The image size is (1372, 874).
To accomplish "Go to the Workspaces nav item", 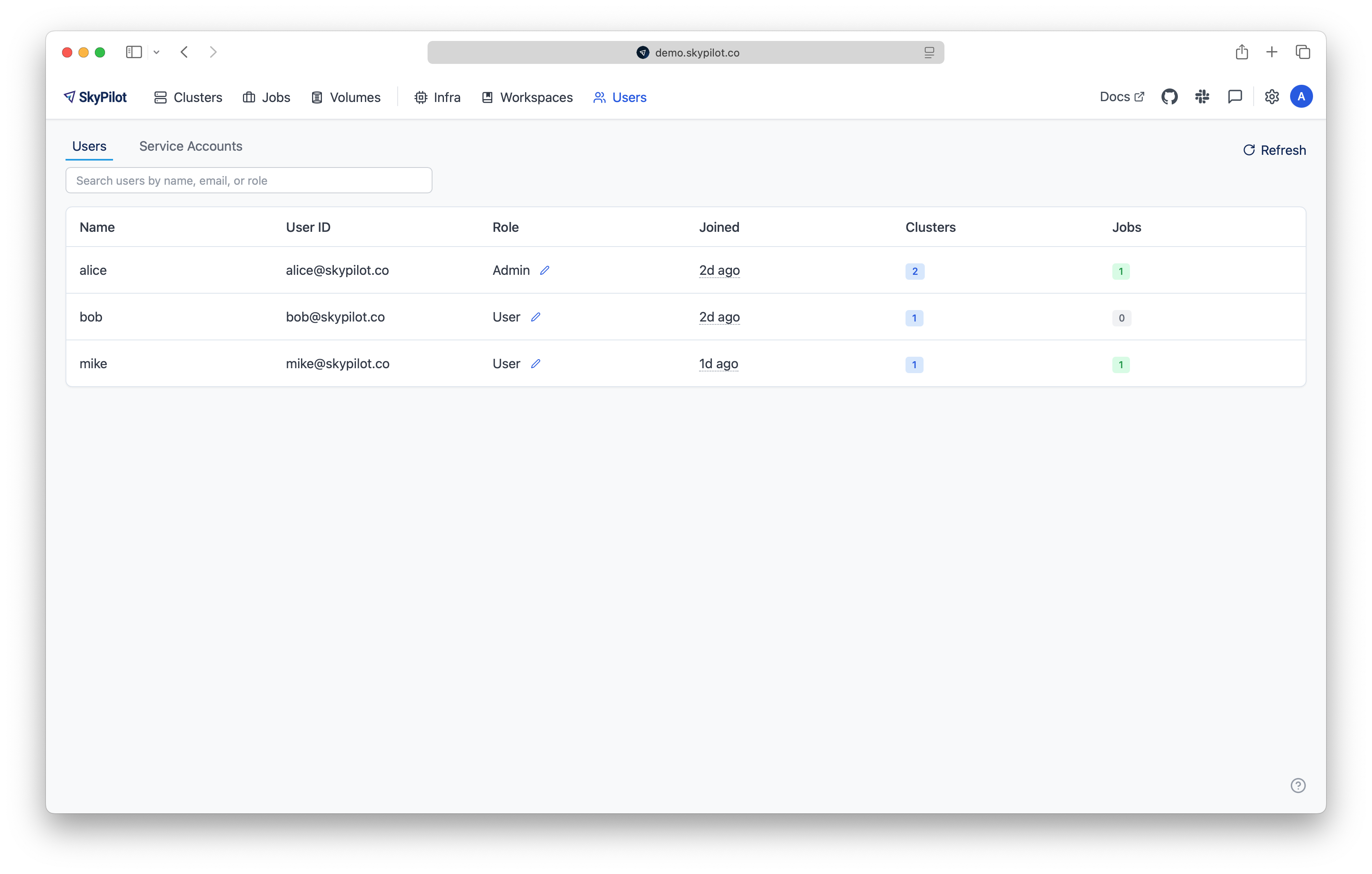I will (x=527, y=97).
